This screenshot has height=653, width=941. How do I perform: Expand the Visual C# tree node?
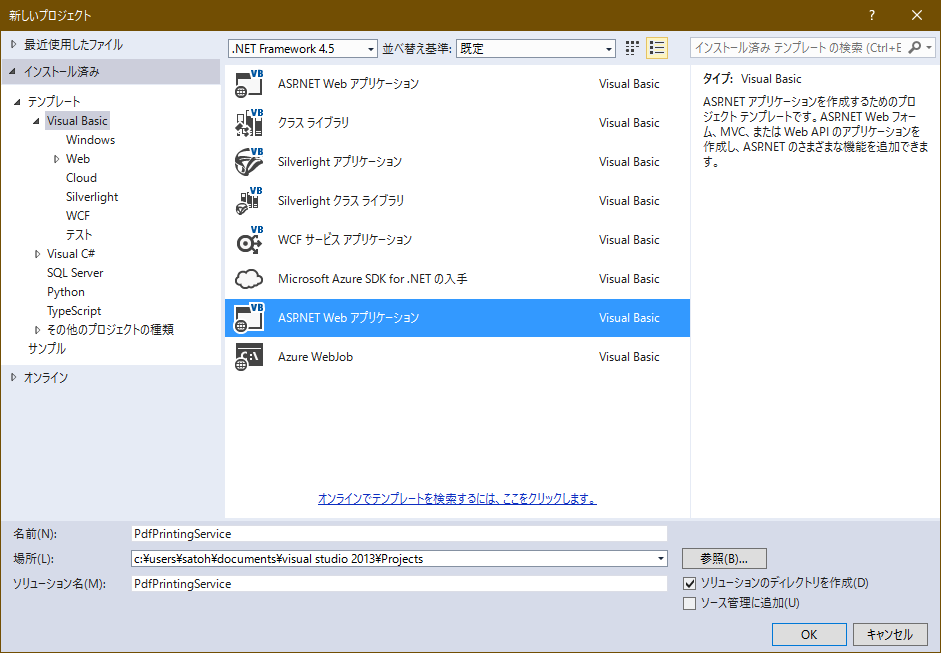38,254
